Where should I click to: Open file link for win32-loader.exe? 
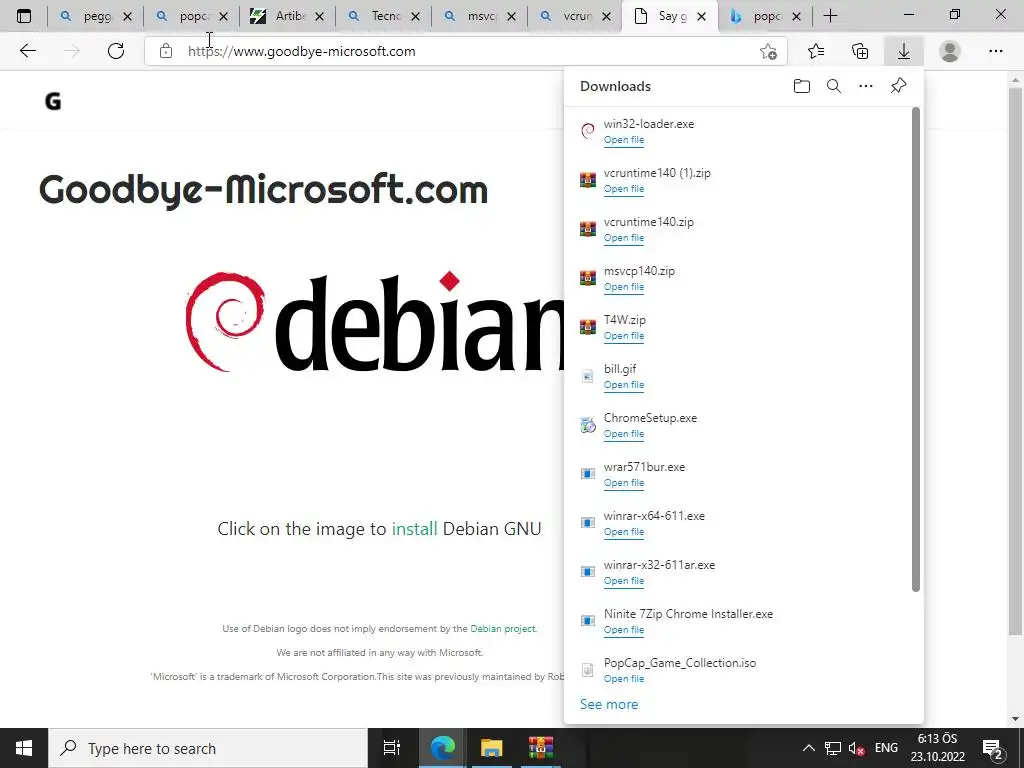624,140
